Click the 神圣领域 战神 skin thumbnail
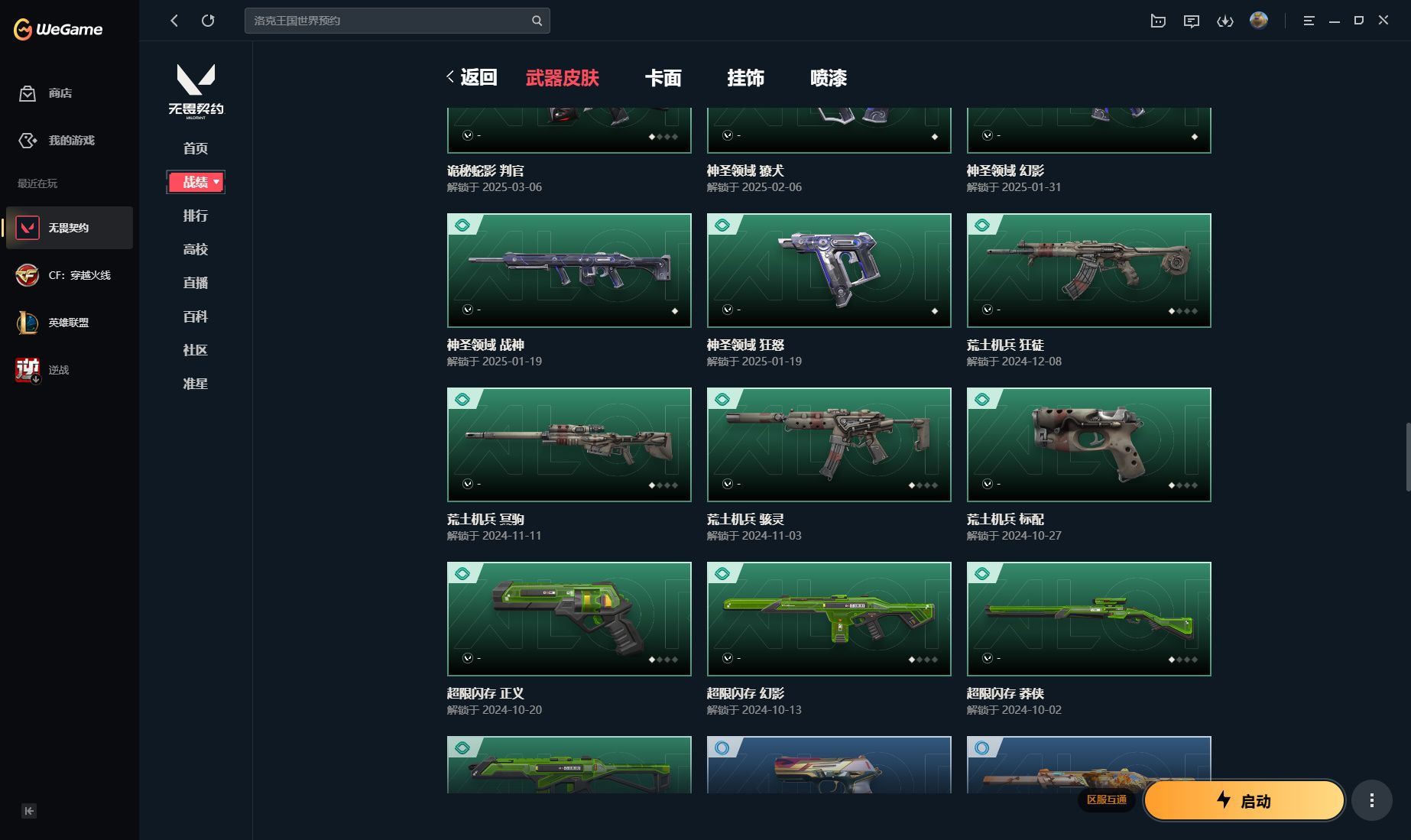This screenshot has width=1411, height=840. pos(569,270)
